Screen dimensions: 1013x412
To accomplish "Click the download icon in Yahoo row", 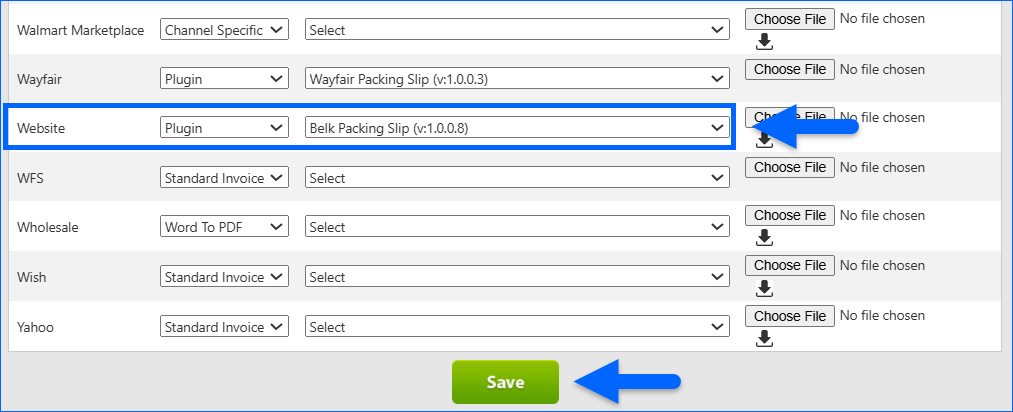I will pos(764,337).
